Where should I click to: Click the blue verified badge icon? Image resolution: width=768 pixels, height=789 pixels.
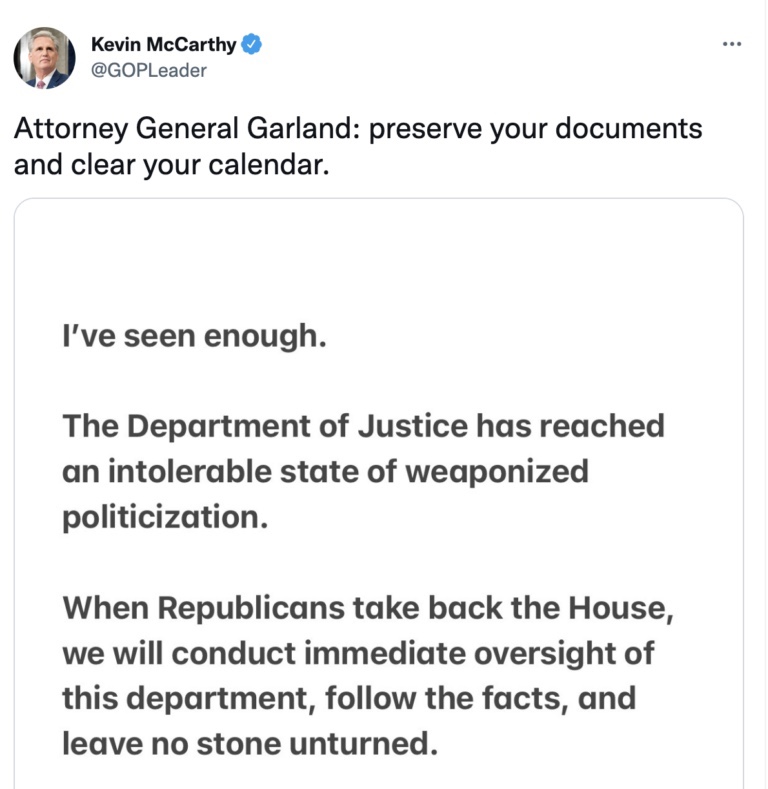pyautogui.click(x=254, y=44)
